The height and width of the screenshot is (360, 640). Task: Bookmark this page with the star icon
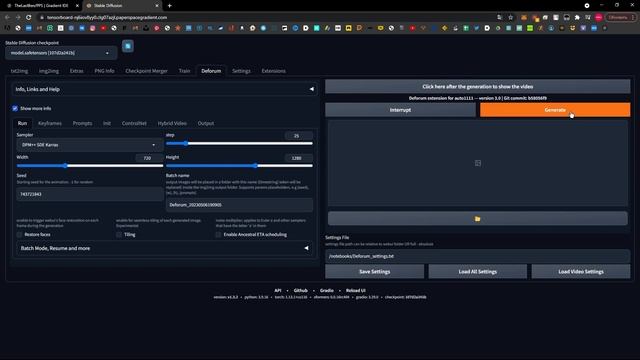point(511,18)
